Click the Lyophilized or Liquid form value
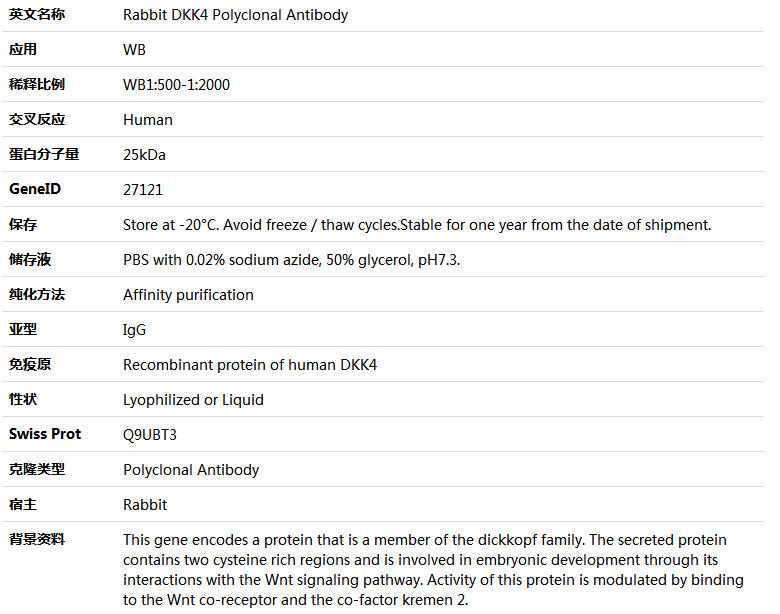 193,400
